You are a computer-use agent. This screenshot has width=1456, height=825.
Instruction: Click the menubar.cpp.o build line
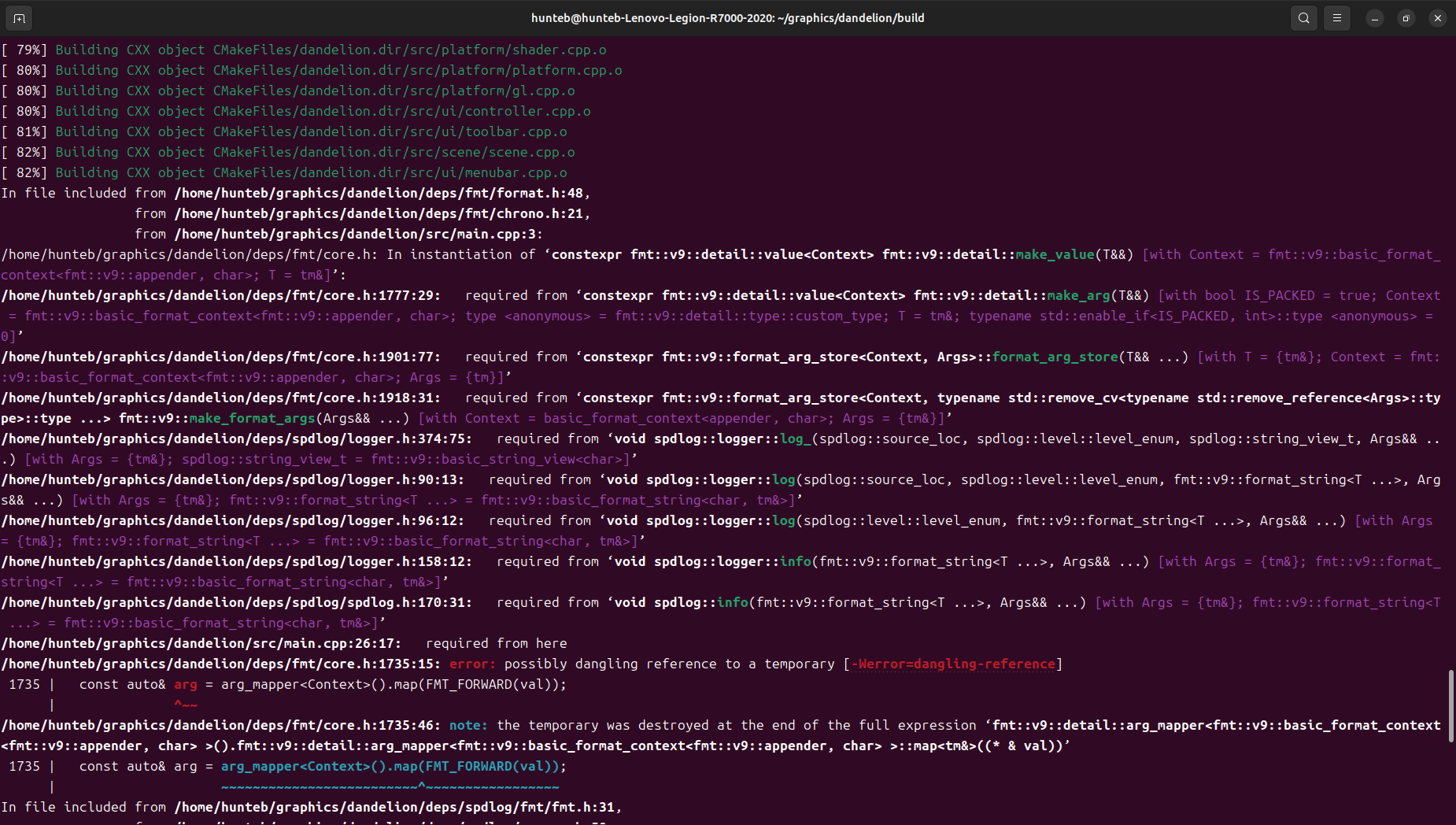coord(311,172)
